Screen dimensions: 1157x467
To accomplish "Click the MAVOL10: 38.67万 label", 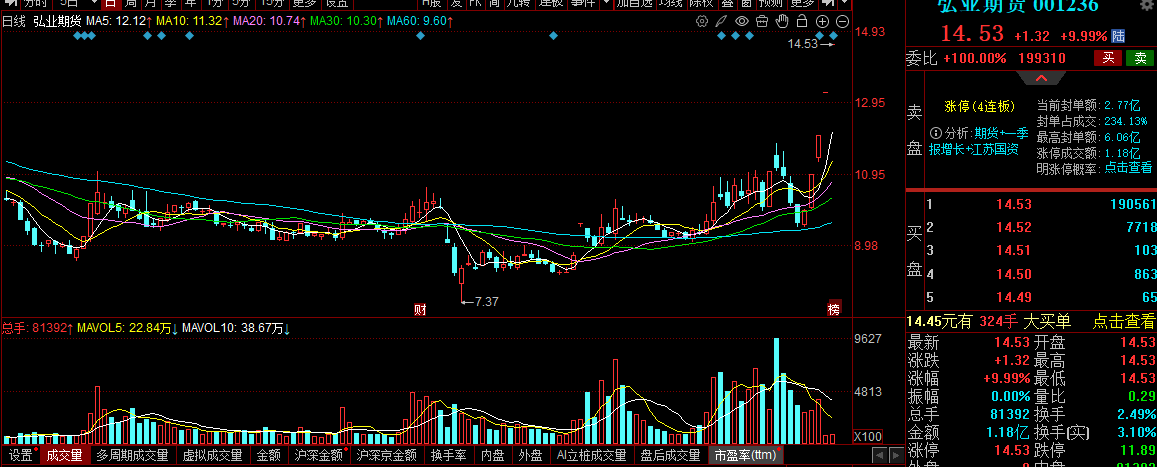I will click(x=236, y=327).
